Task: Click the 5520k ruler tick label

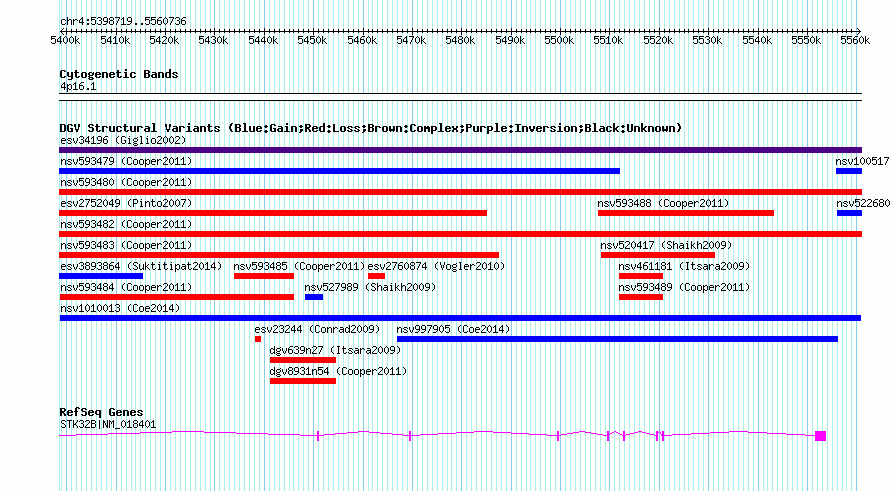Action: click(x=658, y=40)
